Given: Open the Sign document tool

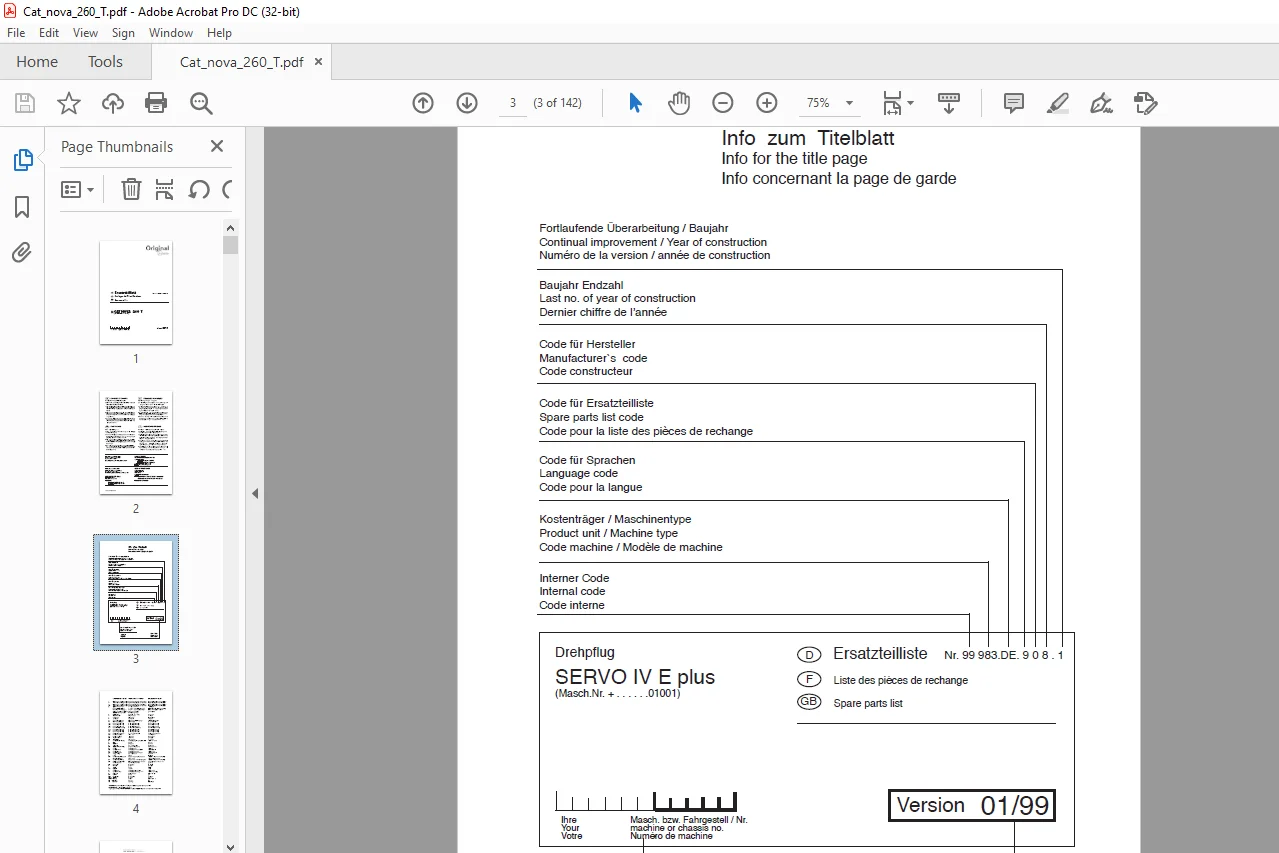Looking at the screenshot, I should (x=1102, y=103).
